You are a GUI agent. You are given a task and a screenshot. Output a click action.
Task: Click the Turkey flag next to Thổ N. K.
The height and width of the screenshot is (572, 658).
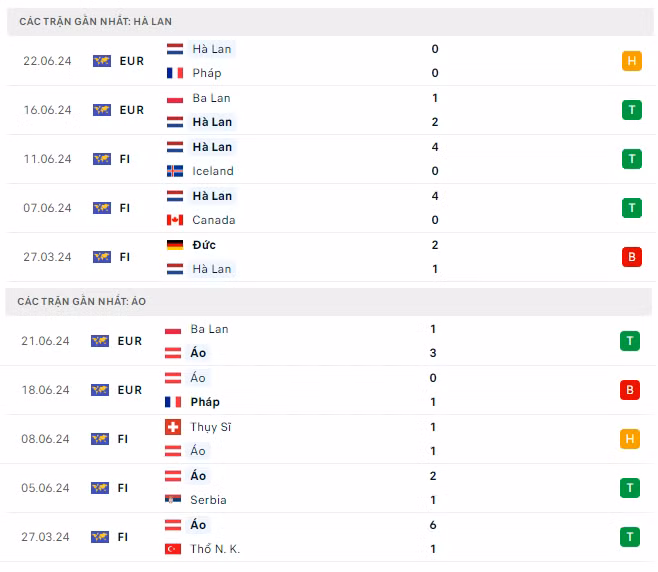coord(173,549)
